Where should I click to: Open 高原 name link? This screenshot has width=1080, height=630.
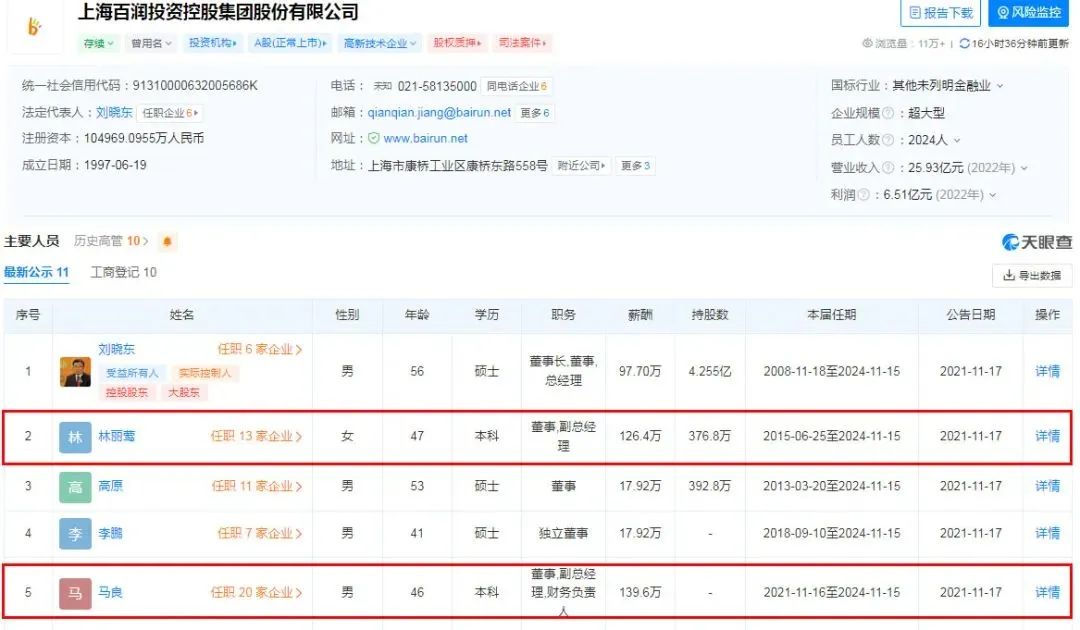pos(110,486)
